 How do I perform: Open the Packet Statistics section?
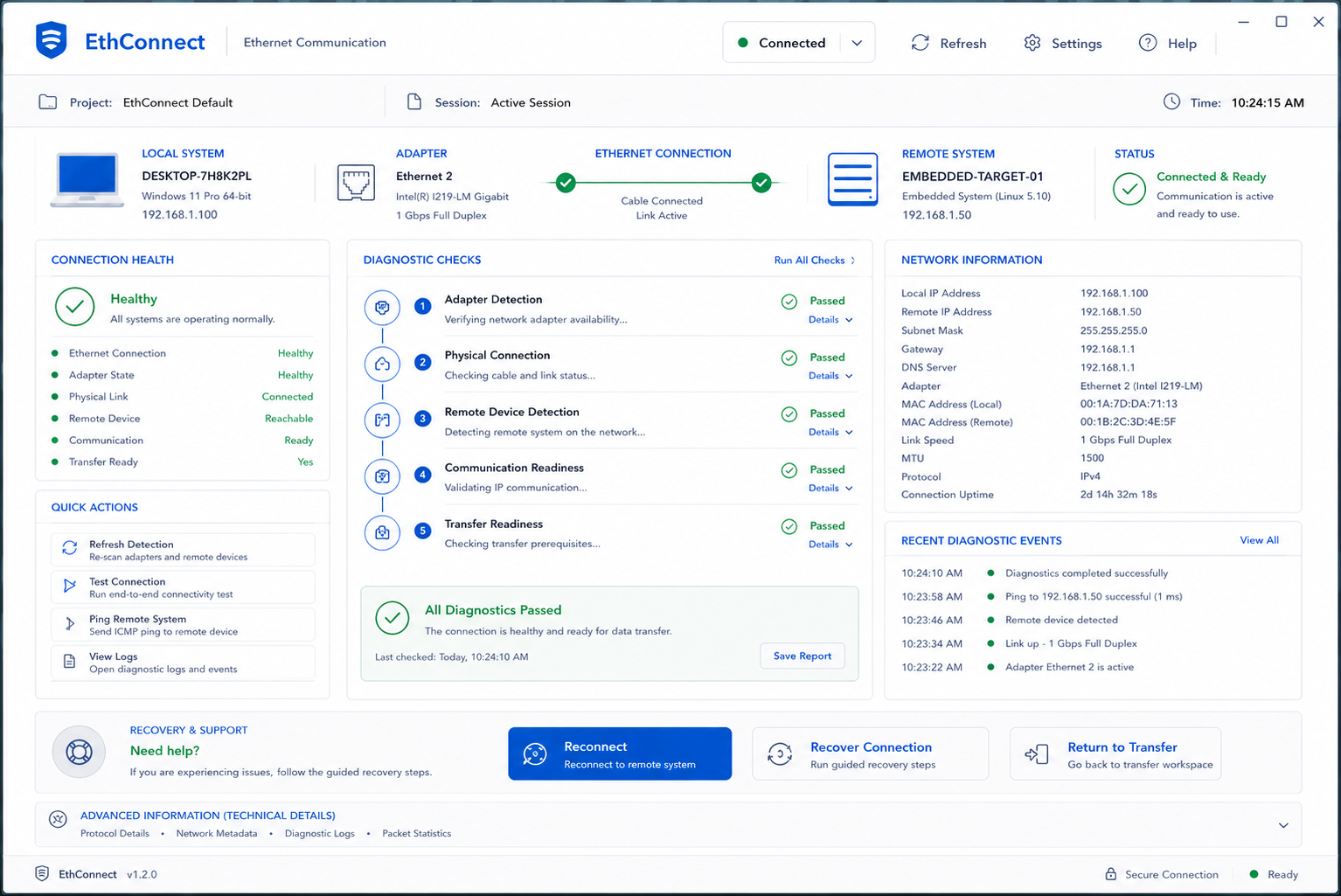[417, 833]
